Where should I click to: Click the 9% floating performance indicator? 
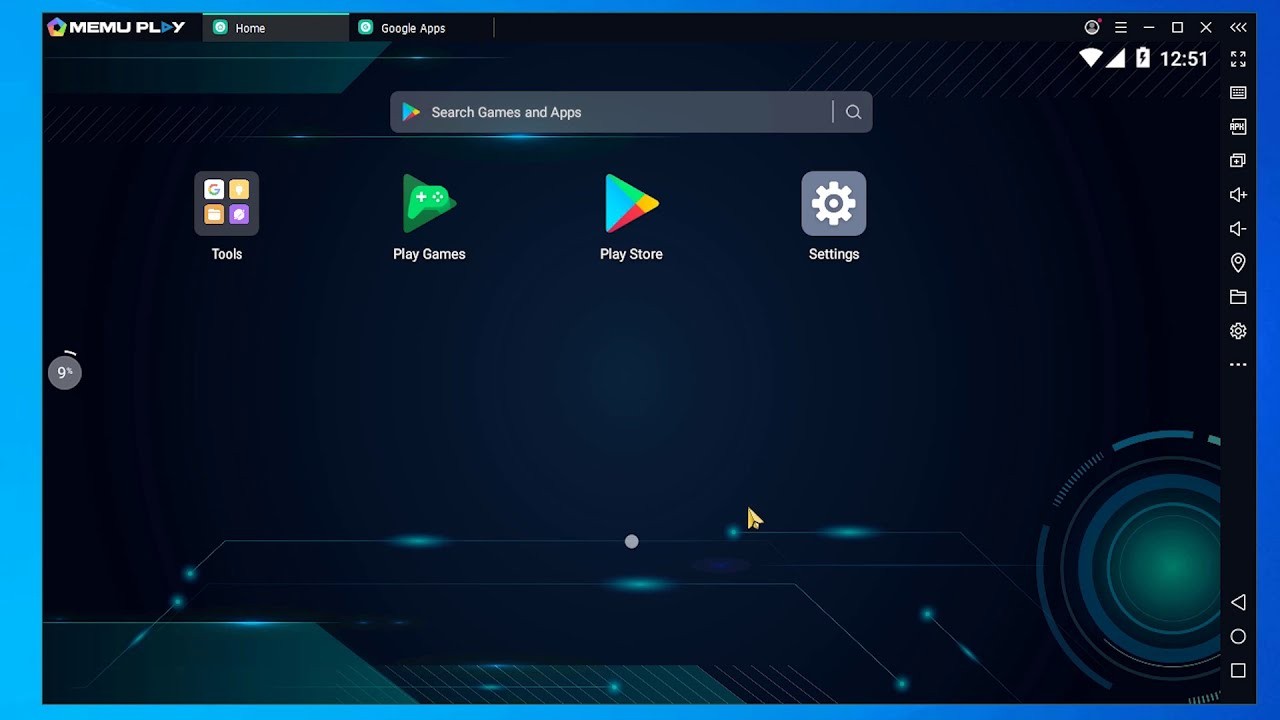(x=65, y=372)
